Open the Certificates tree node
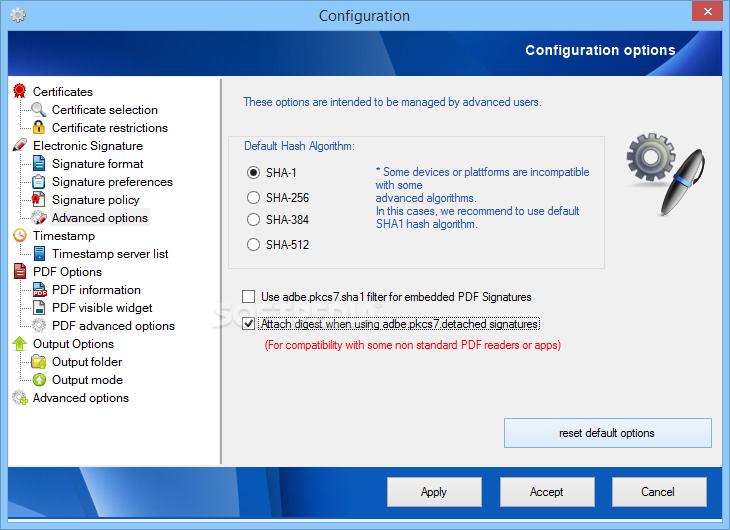 63,92
